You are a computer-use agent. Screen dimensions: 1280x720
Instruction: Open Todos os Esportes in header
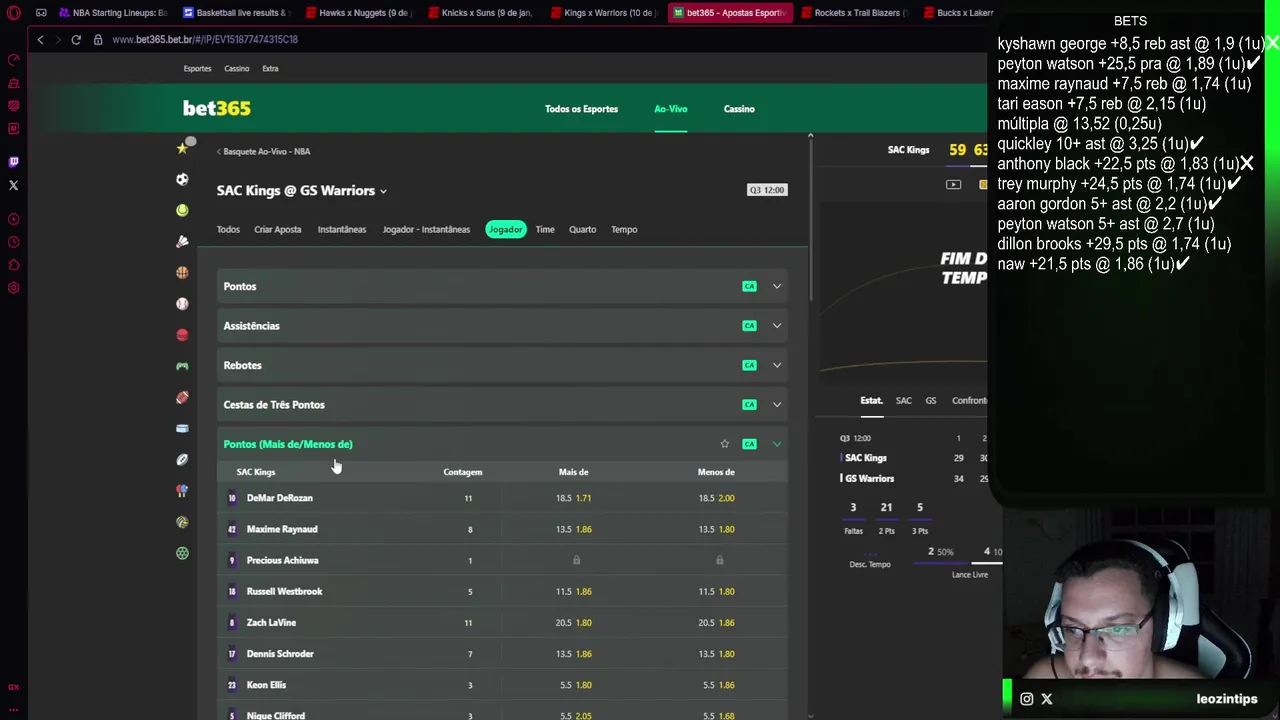click(x=581, y=109)
